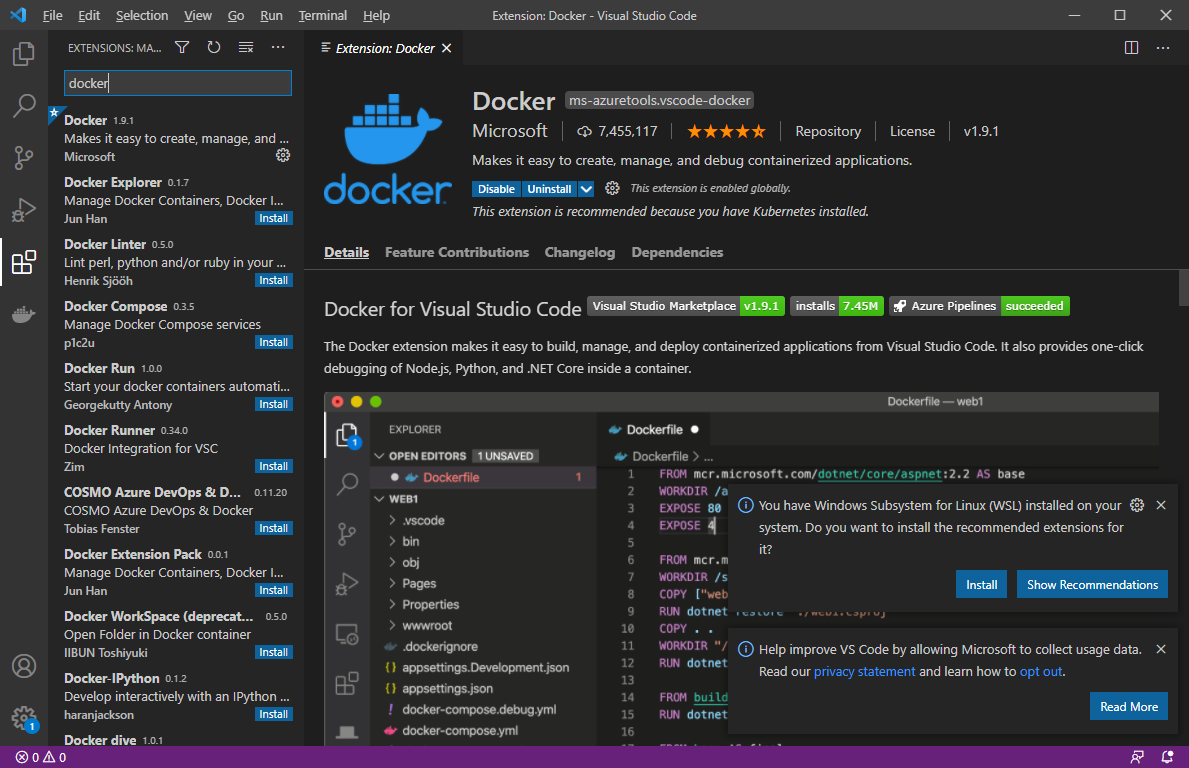Image resolution: width=1189 pixels, height=768 pixels.
Task: Click the Microsoft publisher name
Action: coord(510,131)
